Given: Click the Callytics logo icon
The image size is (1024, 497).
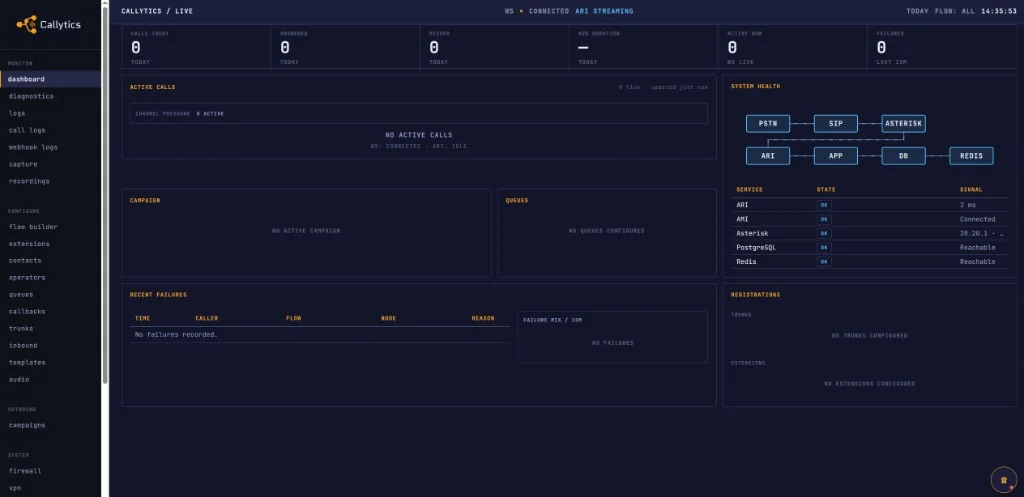Looking at the screenshot, I should pos(27,24).
